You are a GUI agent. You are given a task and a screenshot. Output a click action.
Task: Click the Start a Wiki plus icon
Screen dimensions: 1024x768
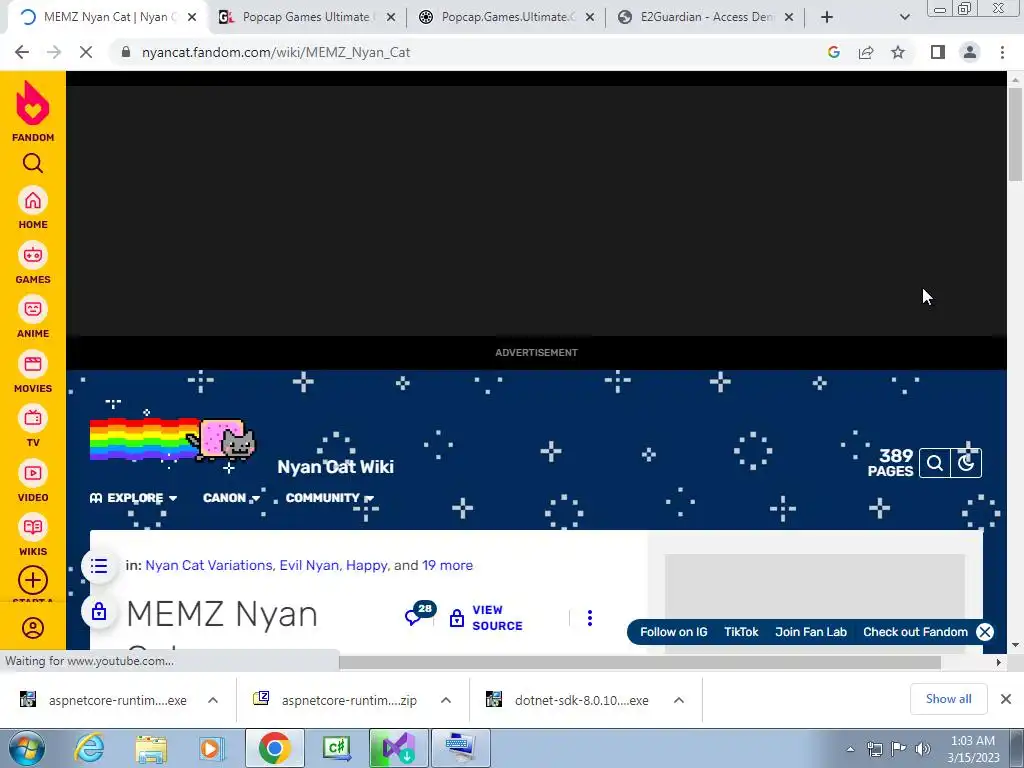coord(33,581)
